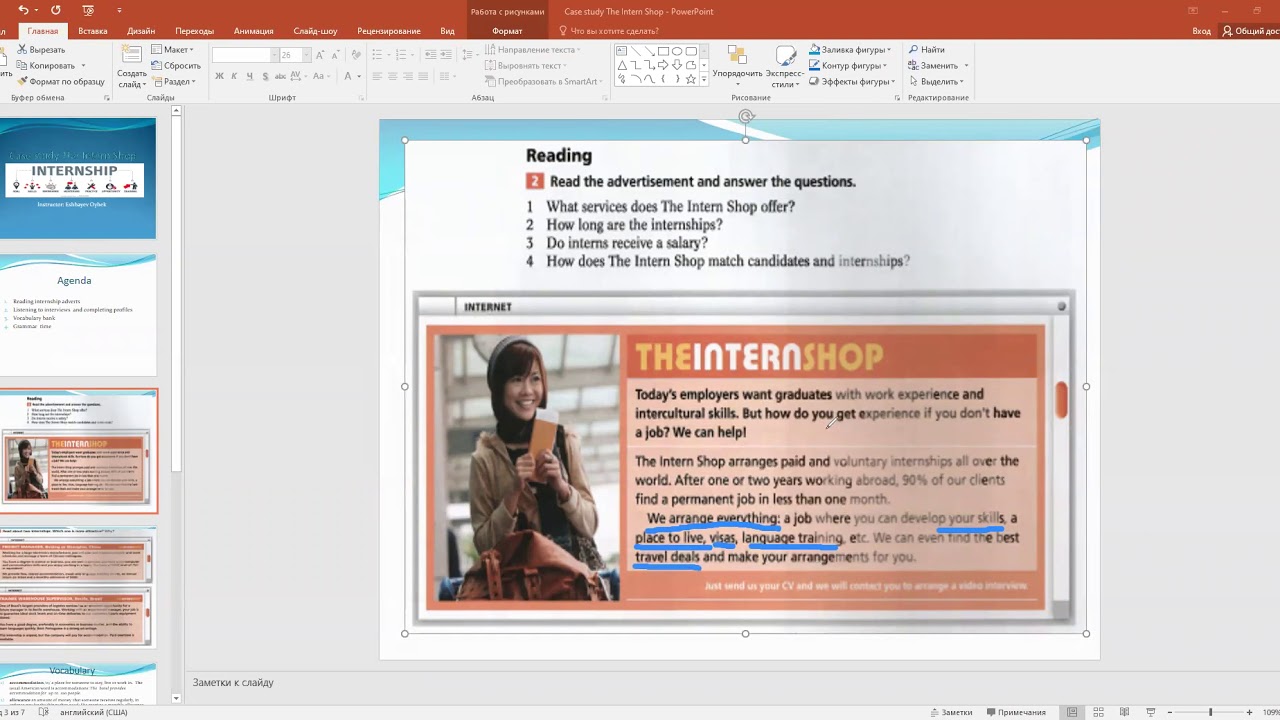Screen dimensions: 1280x720
Task: Switch to the Переходы tab
Action: click(x=195, y=31)
